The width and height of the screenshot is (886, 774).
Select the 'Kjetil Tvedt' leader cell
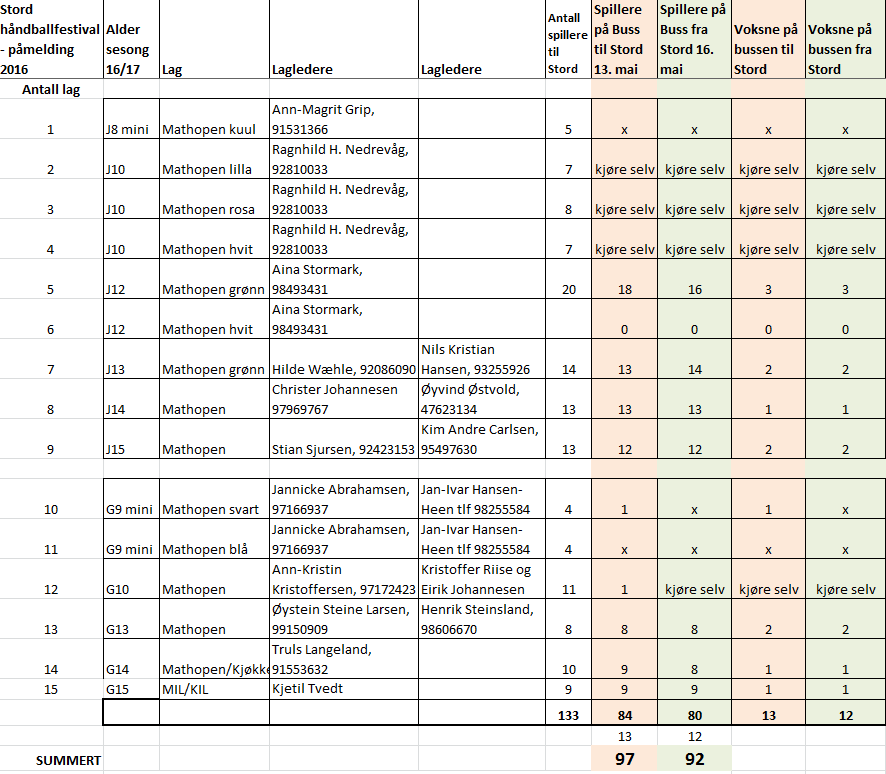point(343,689)
